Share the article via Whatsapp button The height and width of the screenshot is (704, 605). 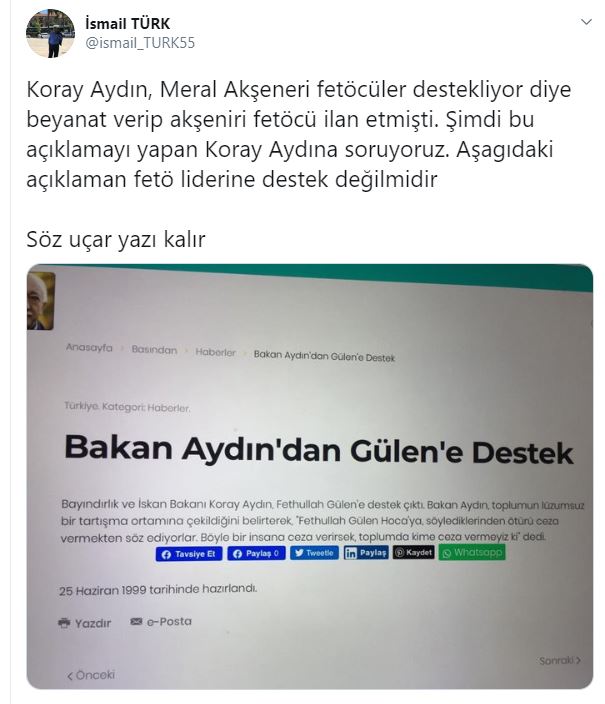472,552
